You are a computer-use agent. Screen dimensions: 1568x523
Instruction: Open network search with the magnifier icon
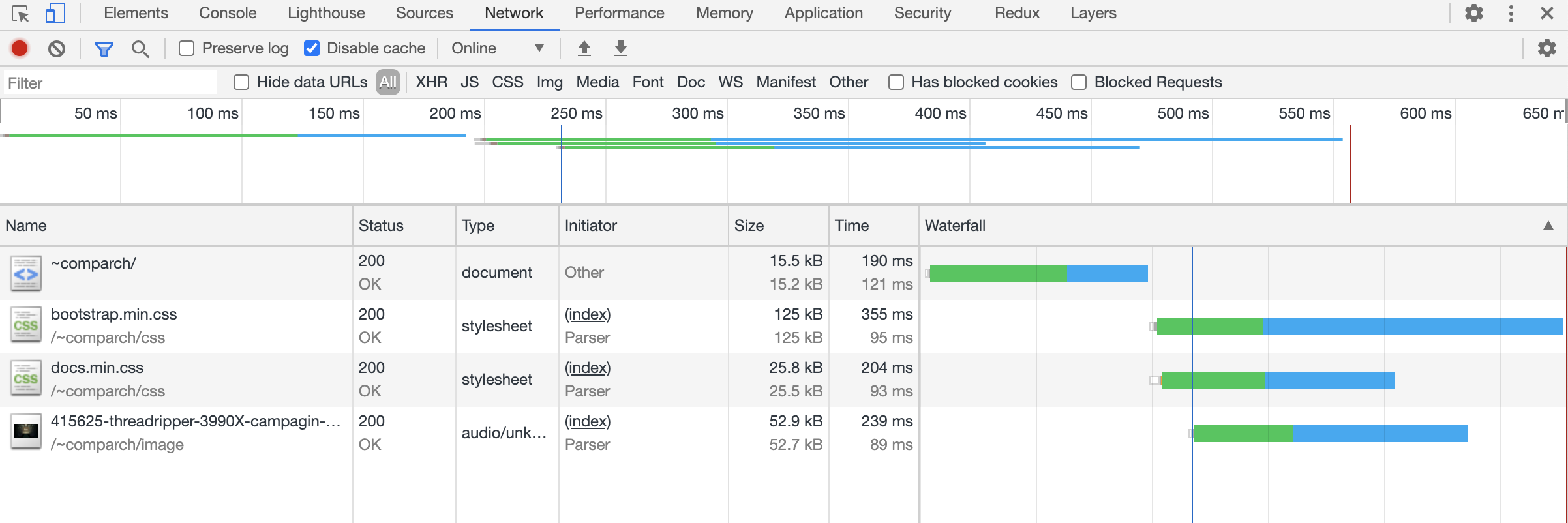tap(140, 48)
